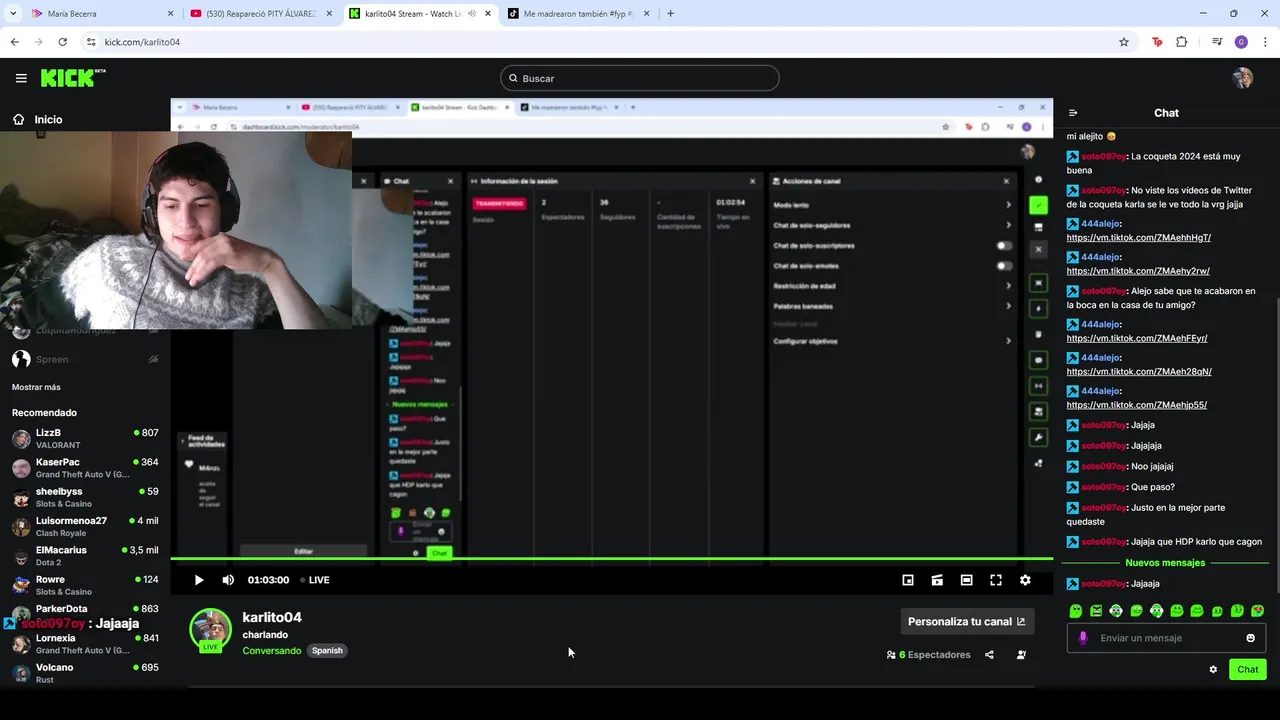This screenshot has width=1280, height=720.
Task: Open the Kick user profile avatar menu
Action: 1243,78
